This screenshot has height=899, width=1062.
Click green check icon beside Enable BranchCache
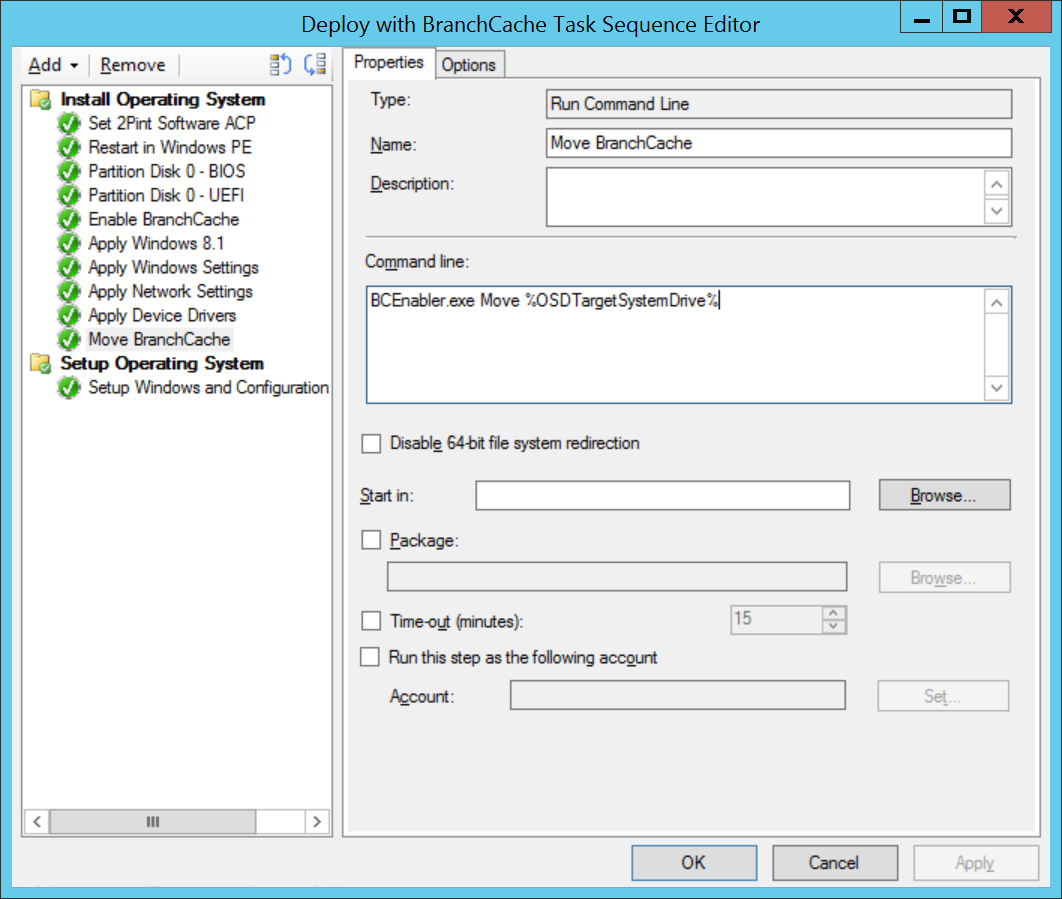(x=68, y=219)
